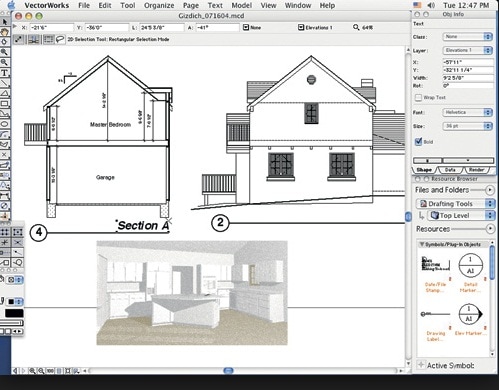Click zoom out icon in bottom bar
Image resolution: width=499 pixels, height=390 pixels.
click(x=41, y=370)
